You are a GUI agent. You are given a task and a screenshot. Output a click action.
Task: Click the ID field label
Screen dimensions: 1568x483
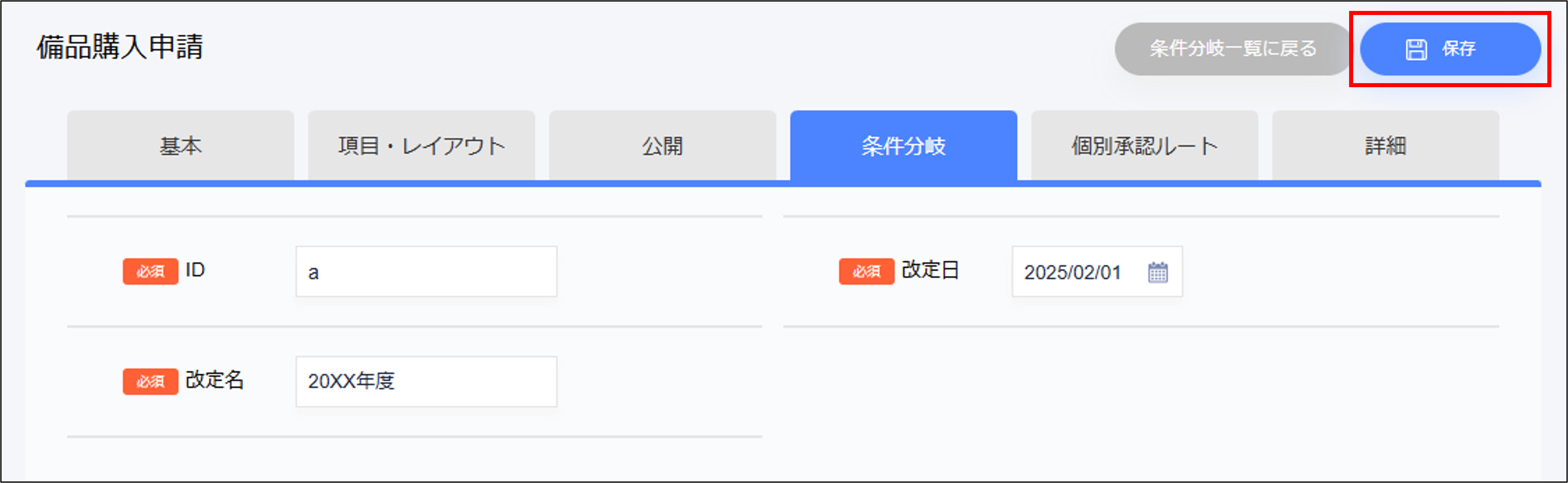(x=195, y=270)
